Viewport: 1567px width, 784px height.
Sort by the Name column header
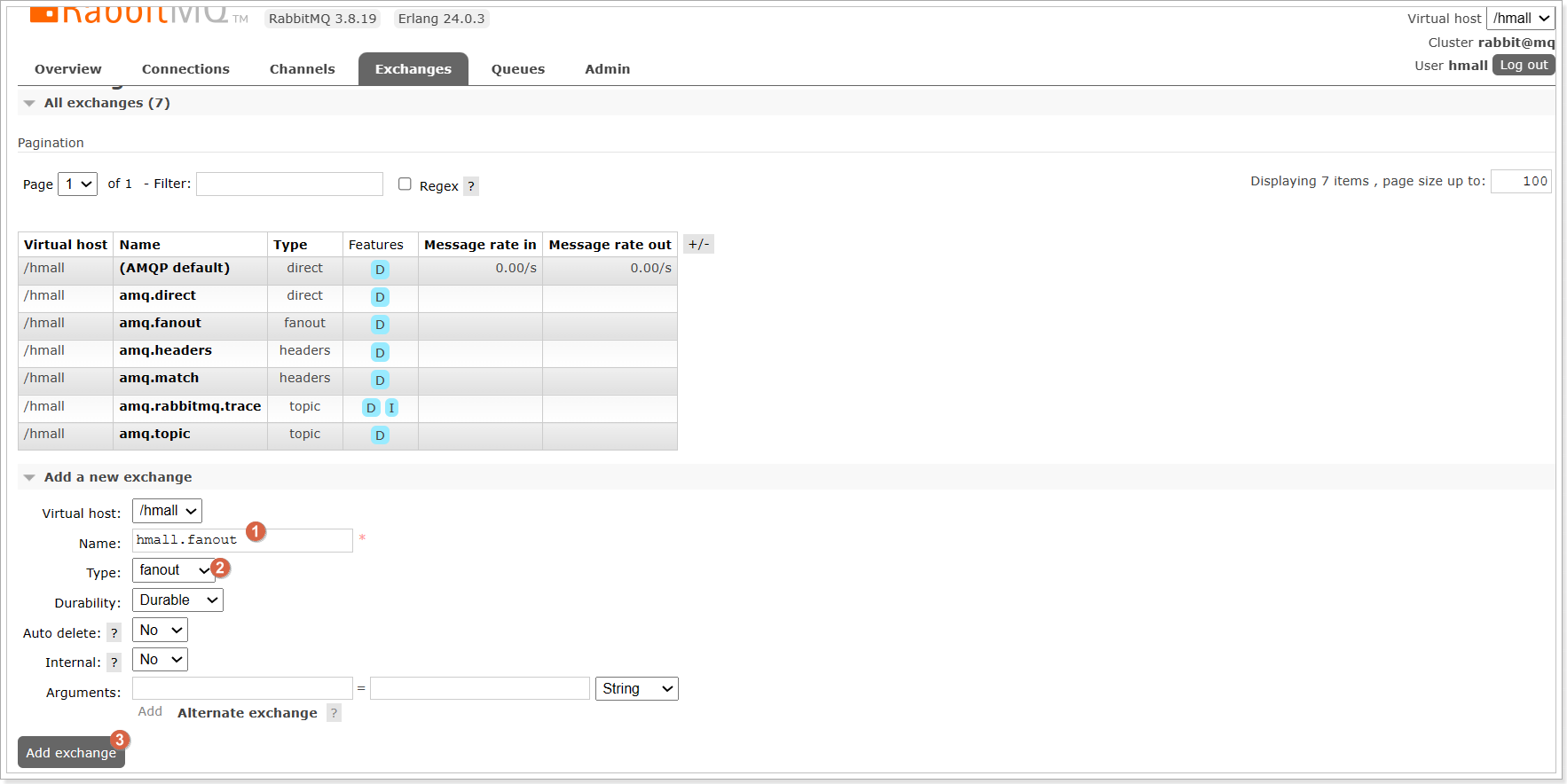pyautogui.click(x=140, y=245)
